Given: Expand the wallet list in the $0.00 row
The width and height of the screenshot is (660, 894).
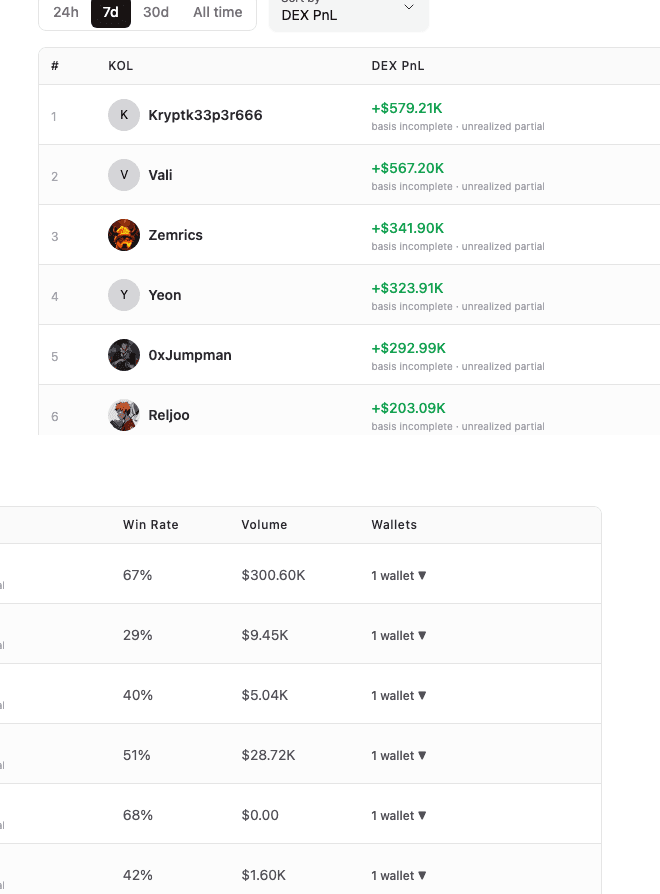Looking at the screenshot, I should 398,816.
